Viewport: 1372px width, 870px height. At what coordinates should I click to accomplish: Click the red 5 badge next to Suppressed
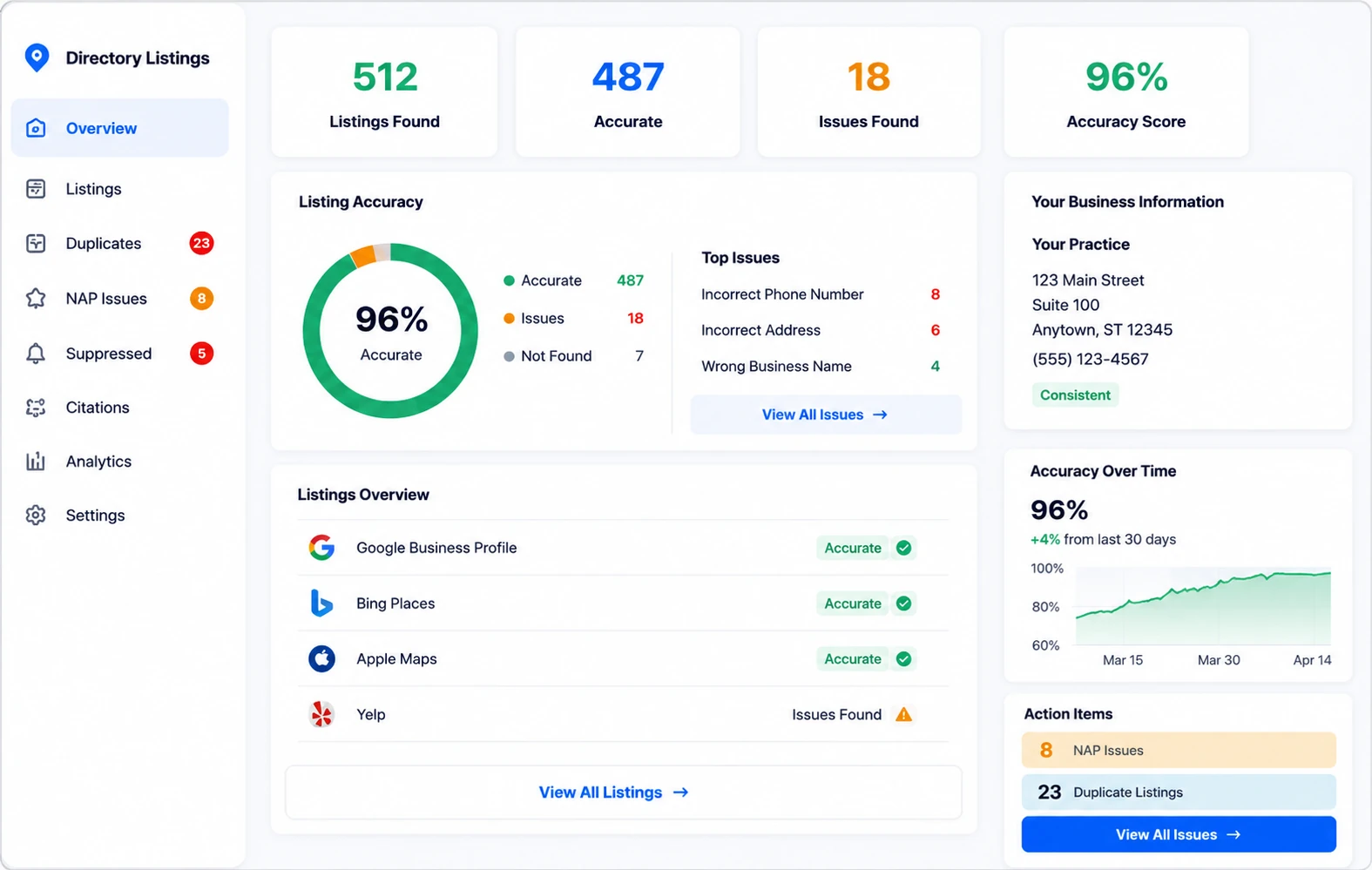coord(201,354)
